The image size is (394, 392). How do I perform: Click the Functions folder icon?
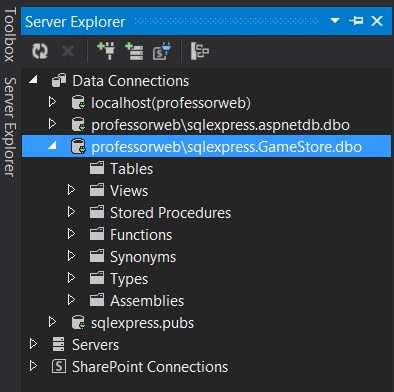coord(97,234)
